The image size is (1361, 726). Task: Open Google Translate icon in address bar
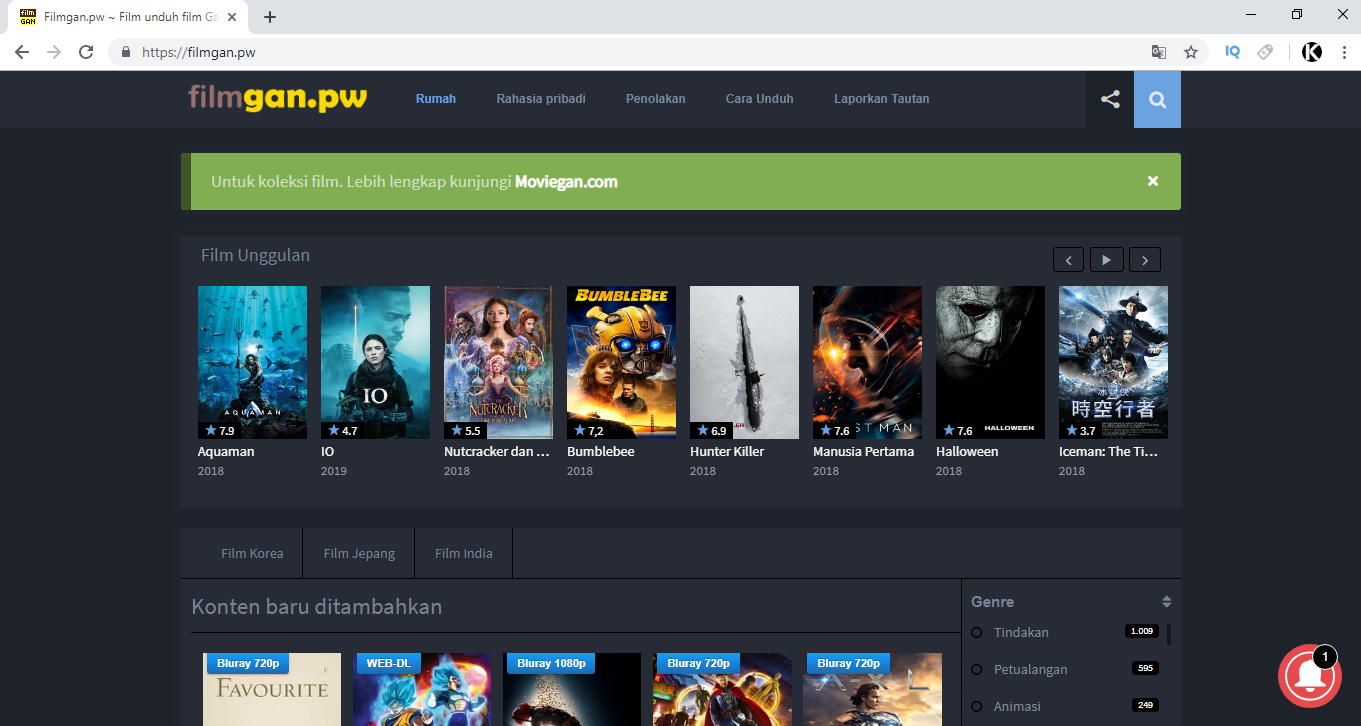[x=1160, y=50]
